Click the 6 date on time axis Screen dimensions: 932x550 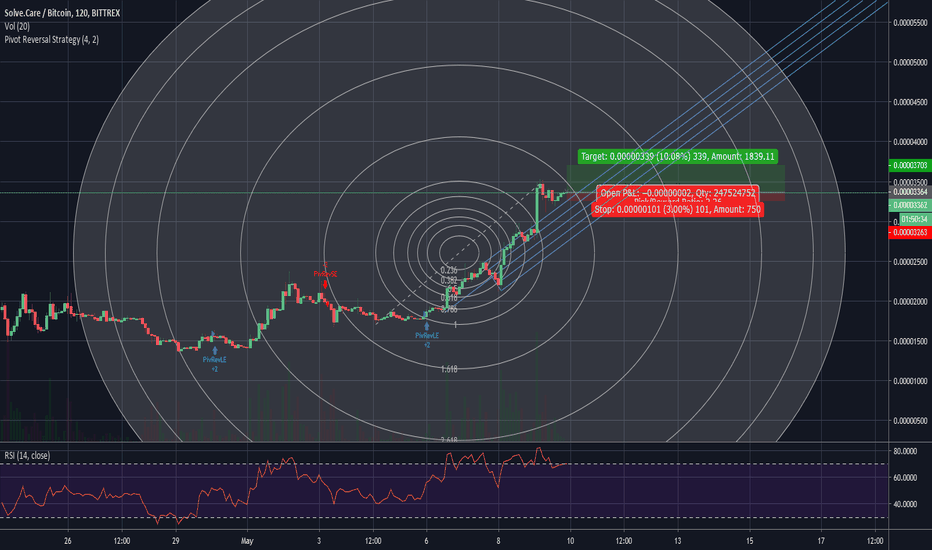point(427,541)
